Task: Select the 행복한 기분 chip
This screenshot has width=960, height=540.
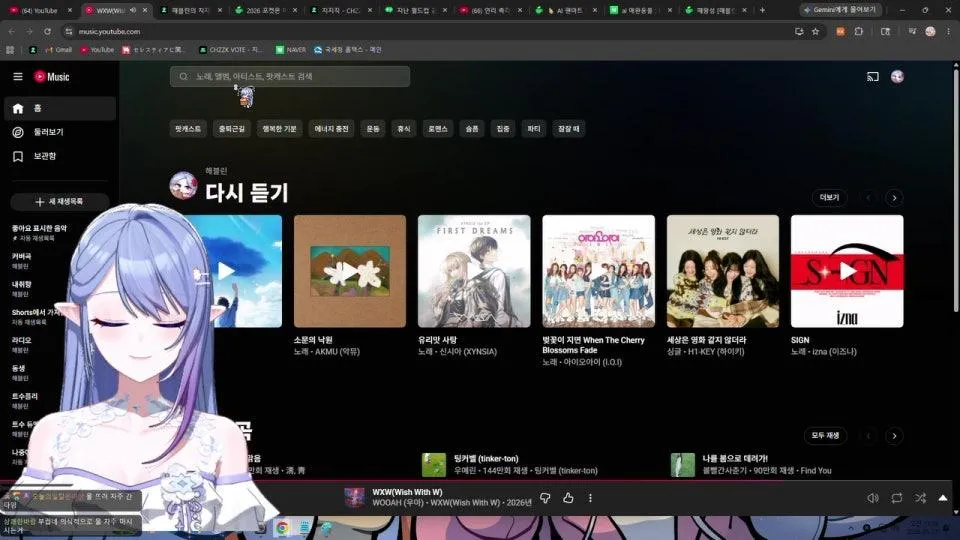Action: click(279, 129)
